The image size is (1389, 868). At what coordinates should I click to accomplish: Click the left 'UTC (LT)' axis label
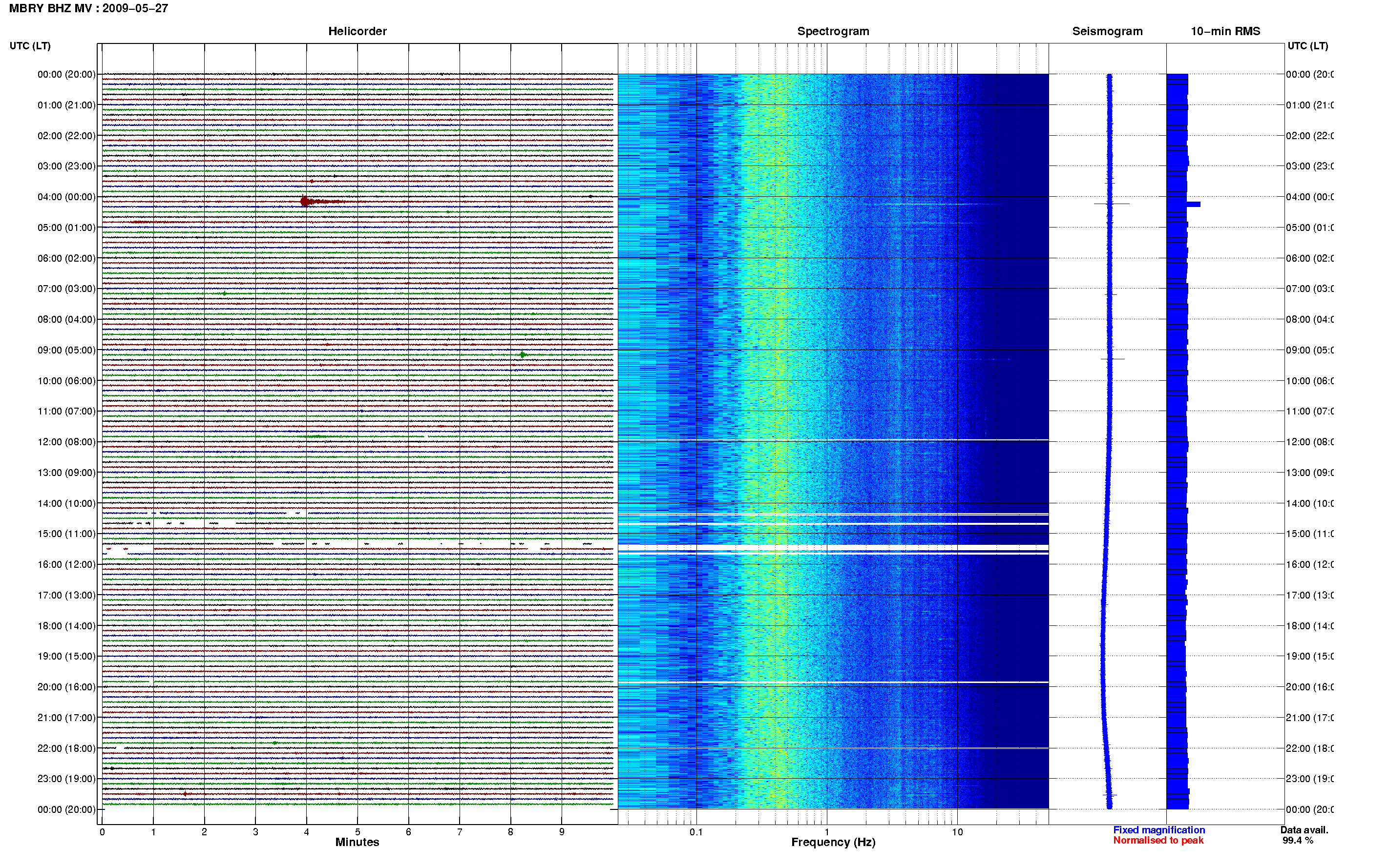30,46
